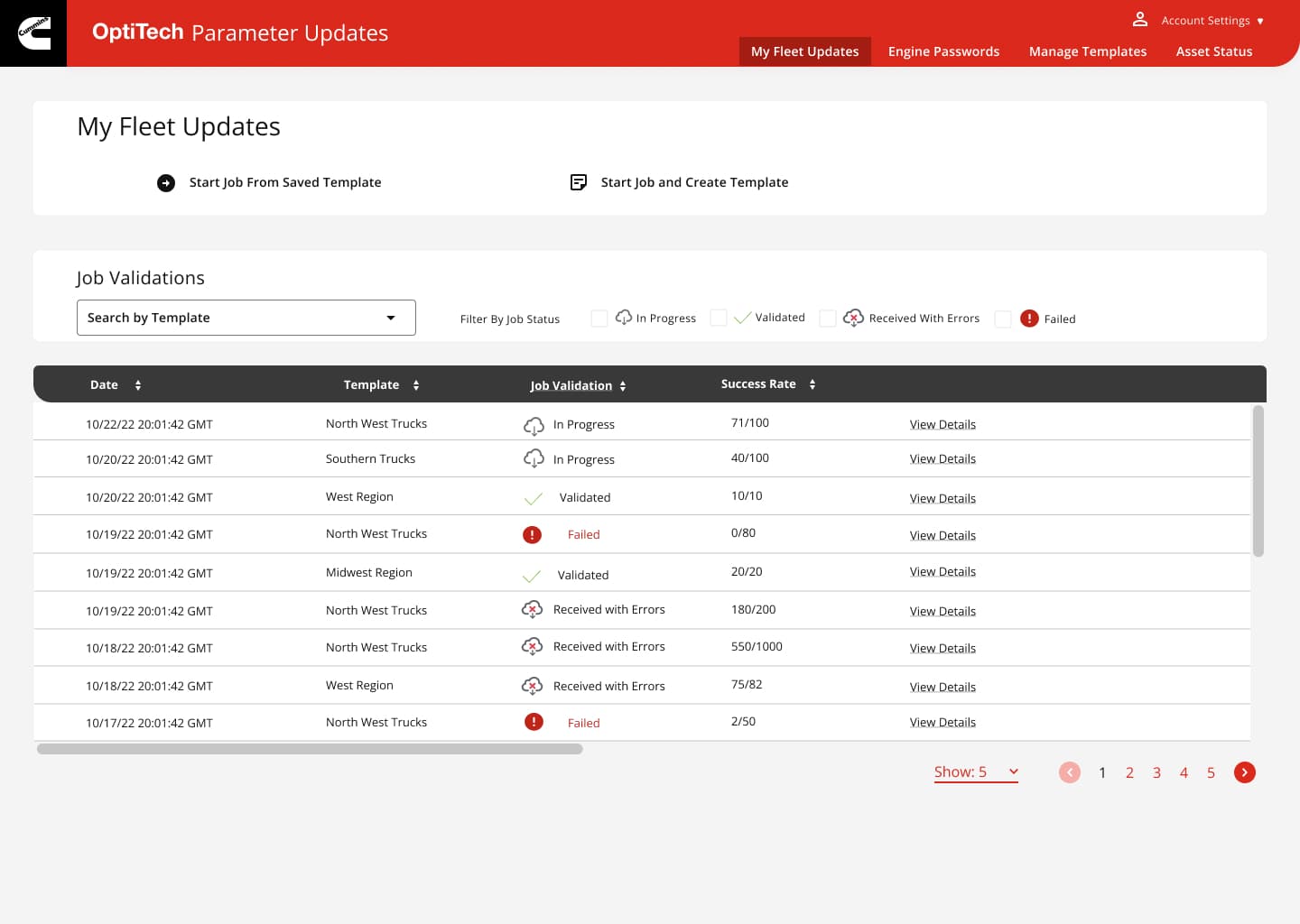Image resolution: width=1300 pixels, height=924 pixels.
Task: Switch to the My Fleet Updates tab
Action: tap(805, 51)
